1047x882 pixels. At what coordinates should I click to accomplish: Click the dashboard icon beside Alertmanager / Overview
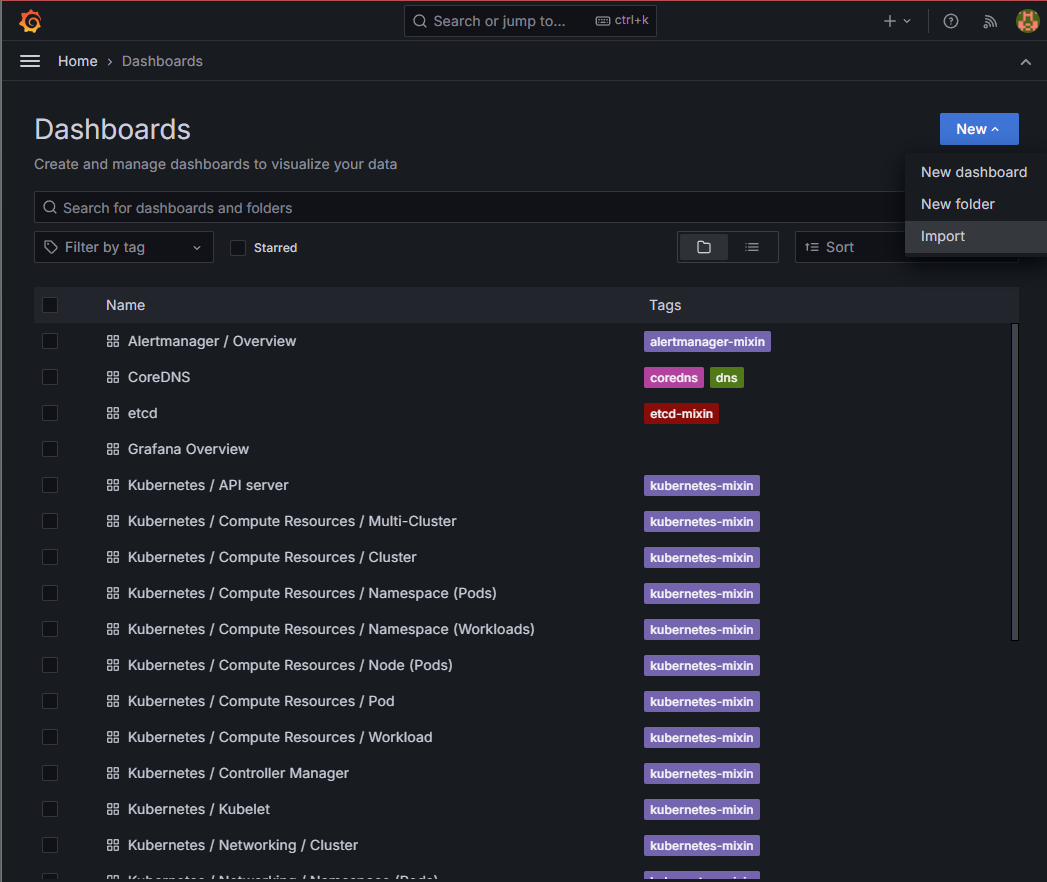pyautogui.click(x=113, y=341)
